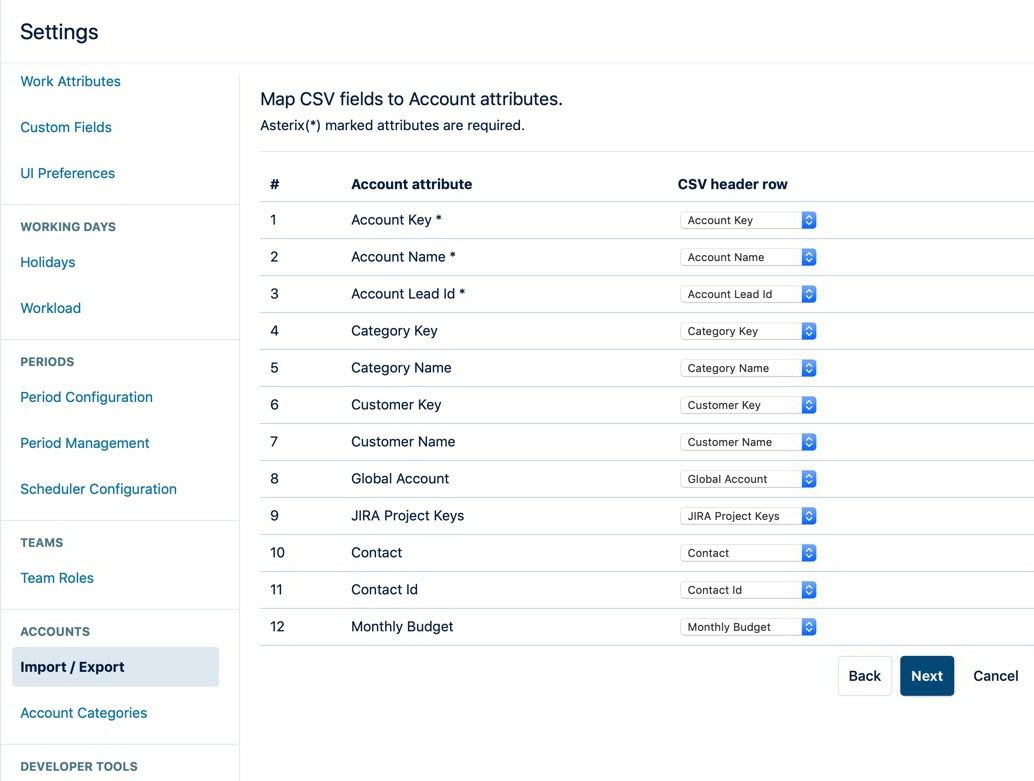Click the Next button
1034x781 pixels.
[926, 676]
